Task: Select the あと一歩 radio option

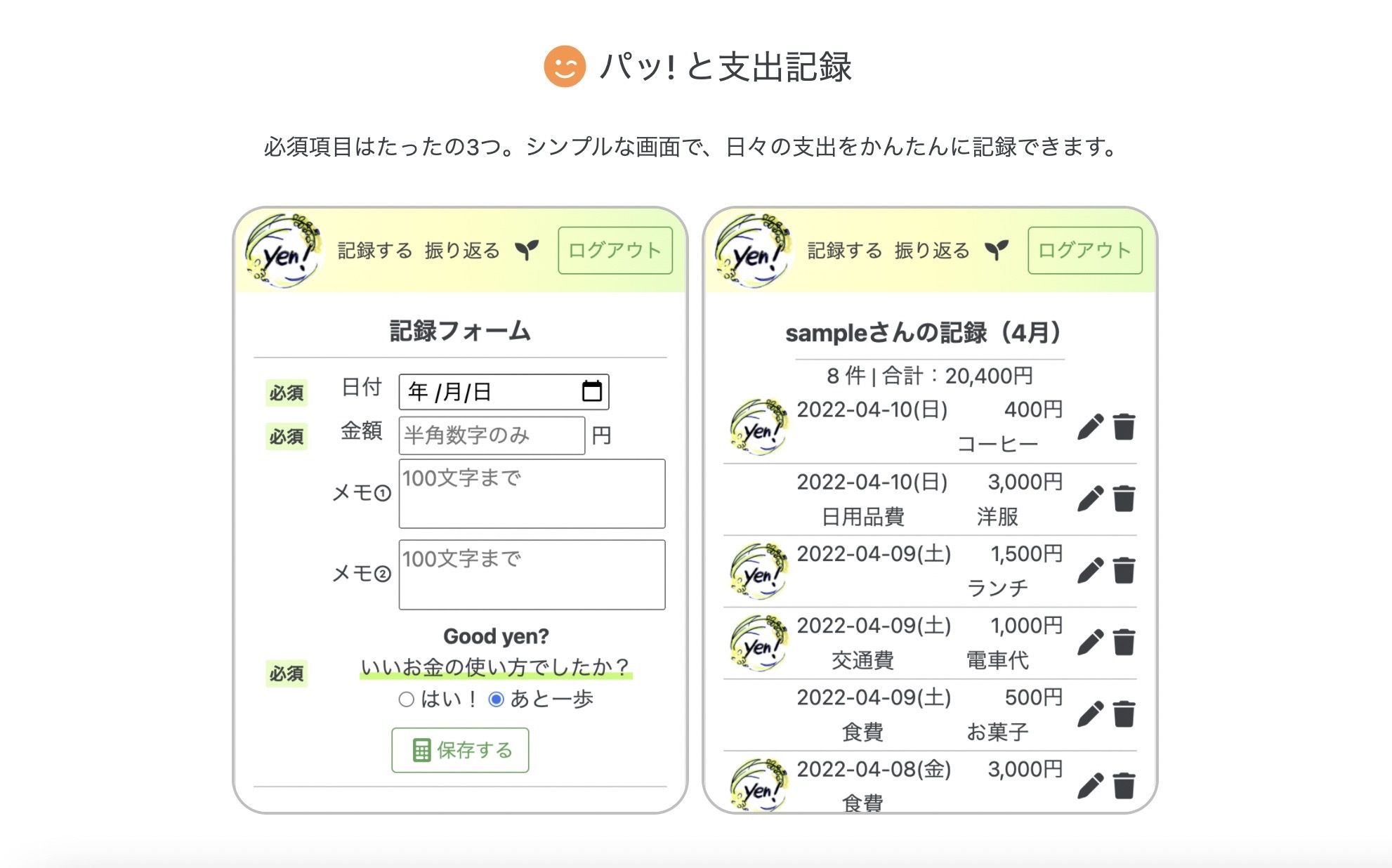Action: [x=496, y=699]
